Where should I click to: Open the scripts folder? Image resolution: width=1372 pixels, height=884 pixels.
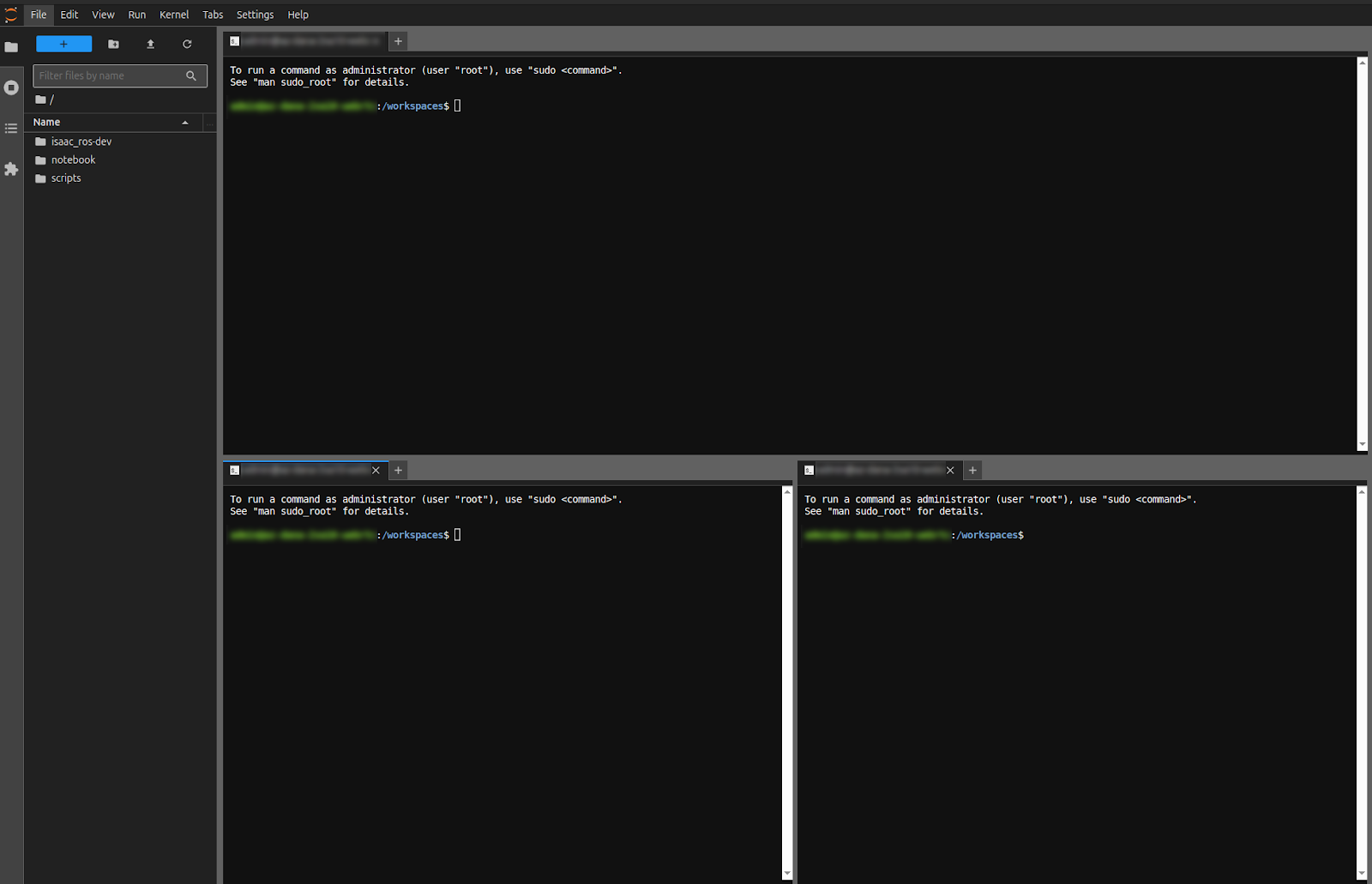point(66,178)
